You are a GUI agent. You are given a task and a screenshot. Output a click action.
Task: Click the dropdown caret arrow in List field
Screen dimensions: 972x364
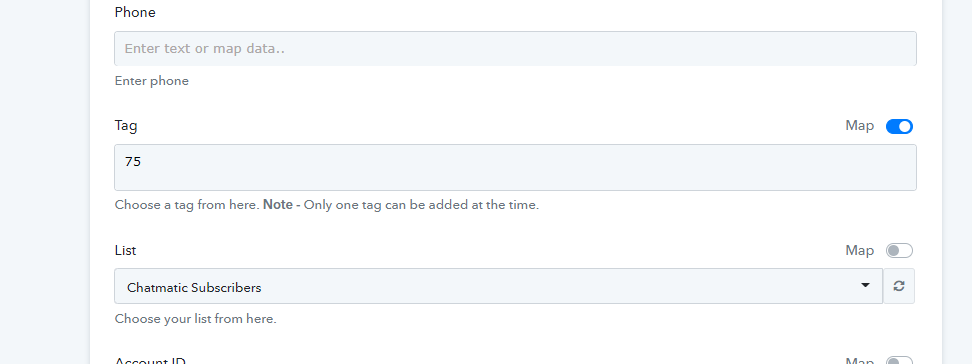coord(865,285)
